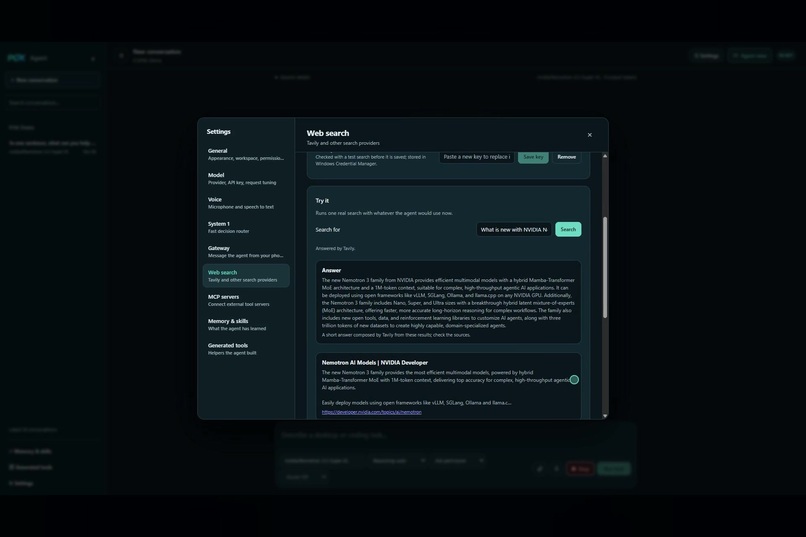Click the 'Web search' panel title
The image size is (806, 537).
pos(328,133)
